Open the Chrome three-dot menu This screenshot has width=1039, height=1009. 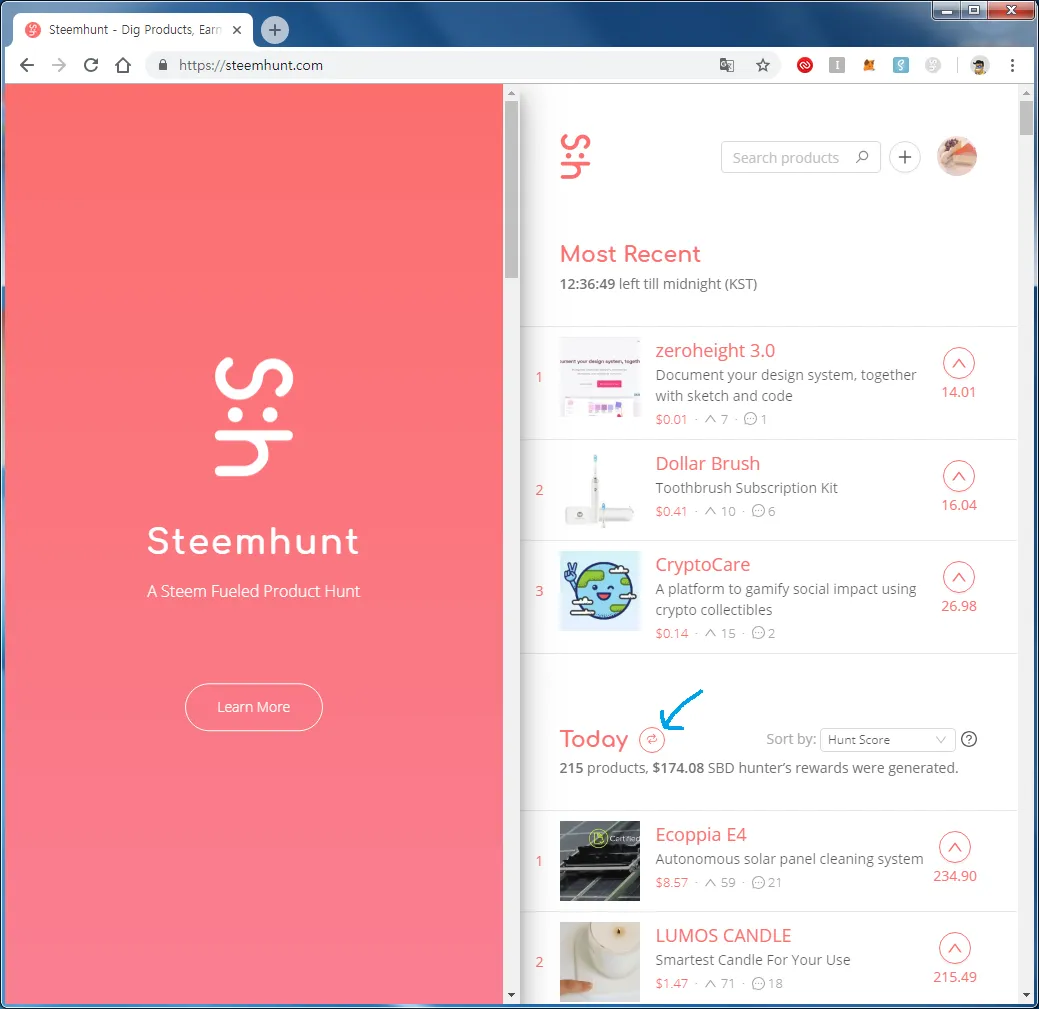click(x=1012, y=65)
